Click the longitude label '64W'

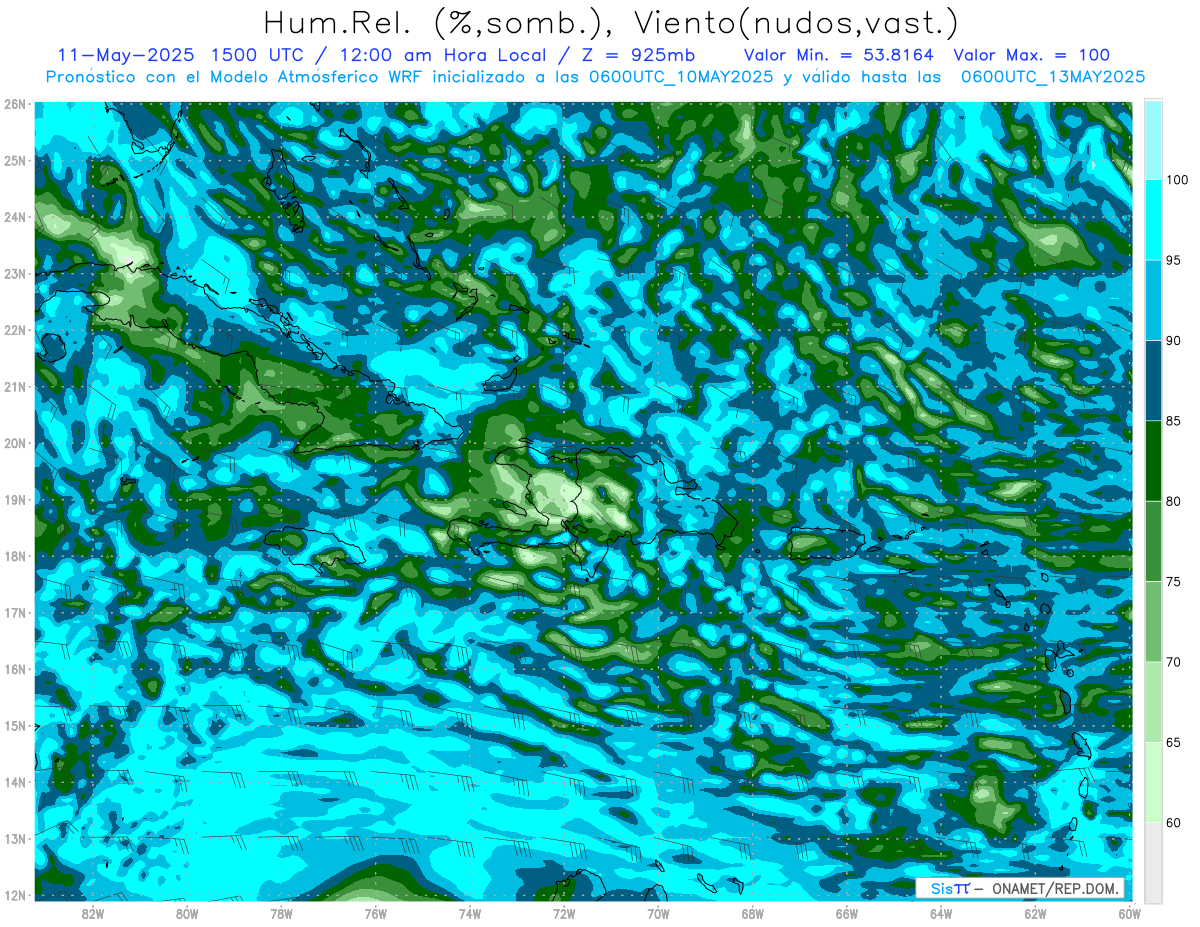(x=941, y=913)
